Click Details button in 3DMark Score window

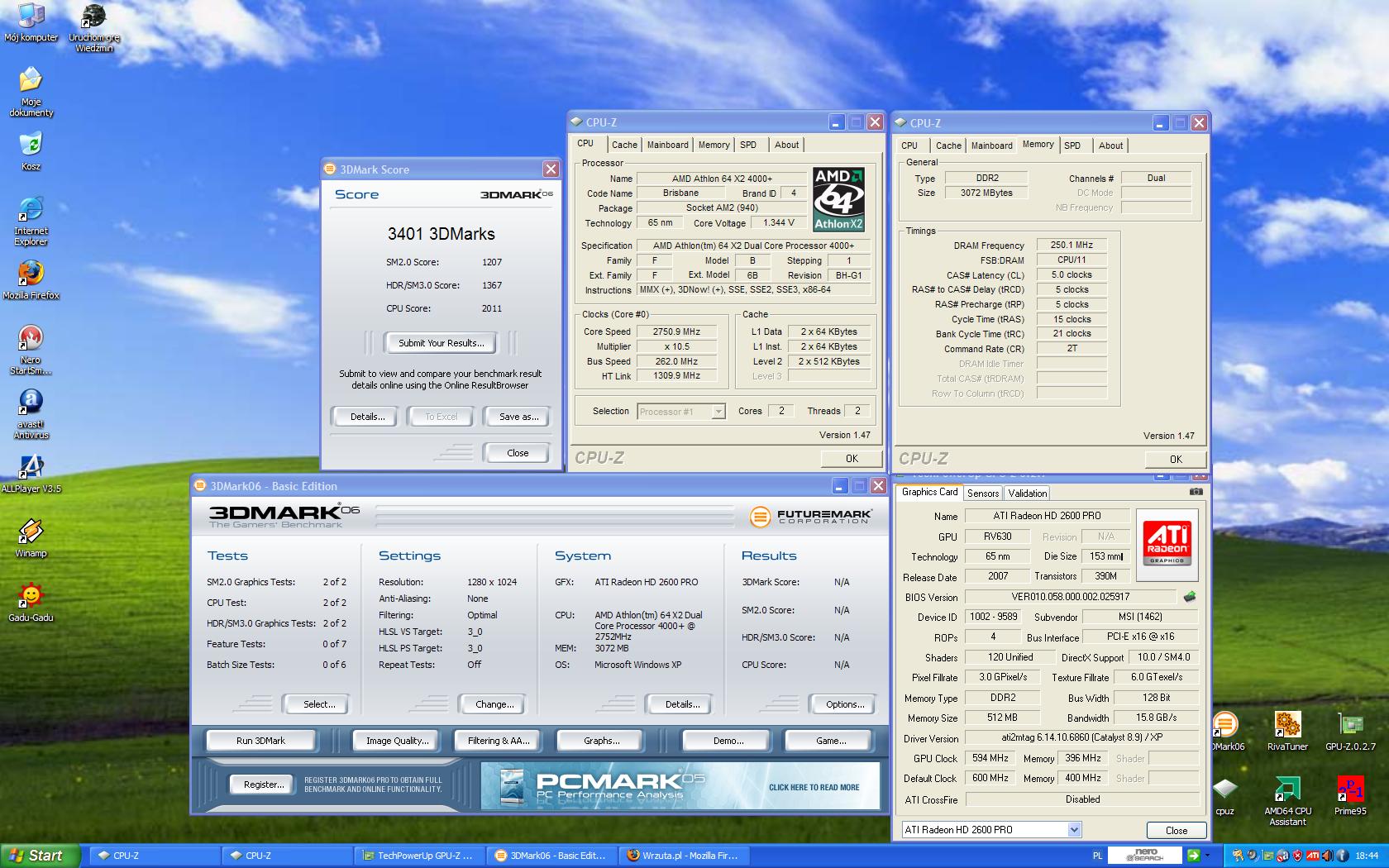click(x=367, y=417)
